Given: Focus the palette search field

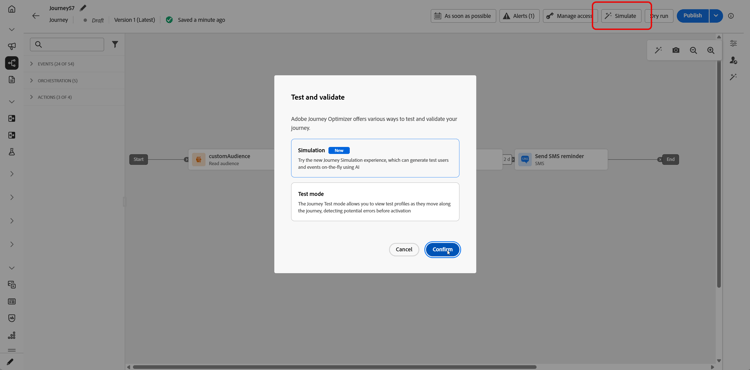Looking at the screenshot, I should click(67, 44).
